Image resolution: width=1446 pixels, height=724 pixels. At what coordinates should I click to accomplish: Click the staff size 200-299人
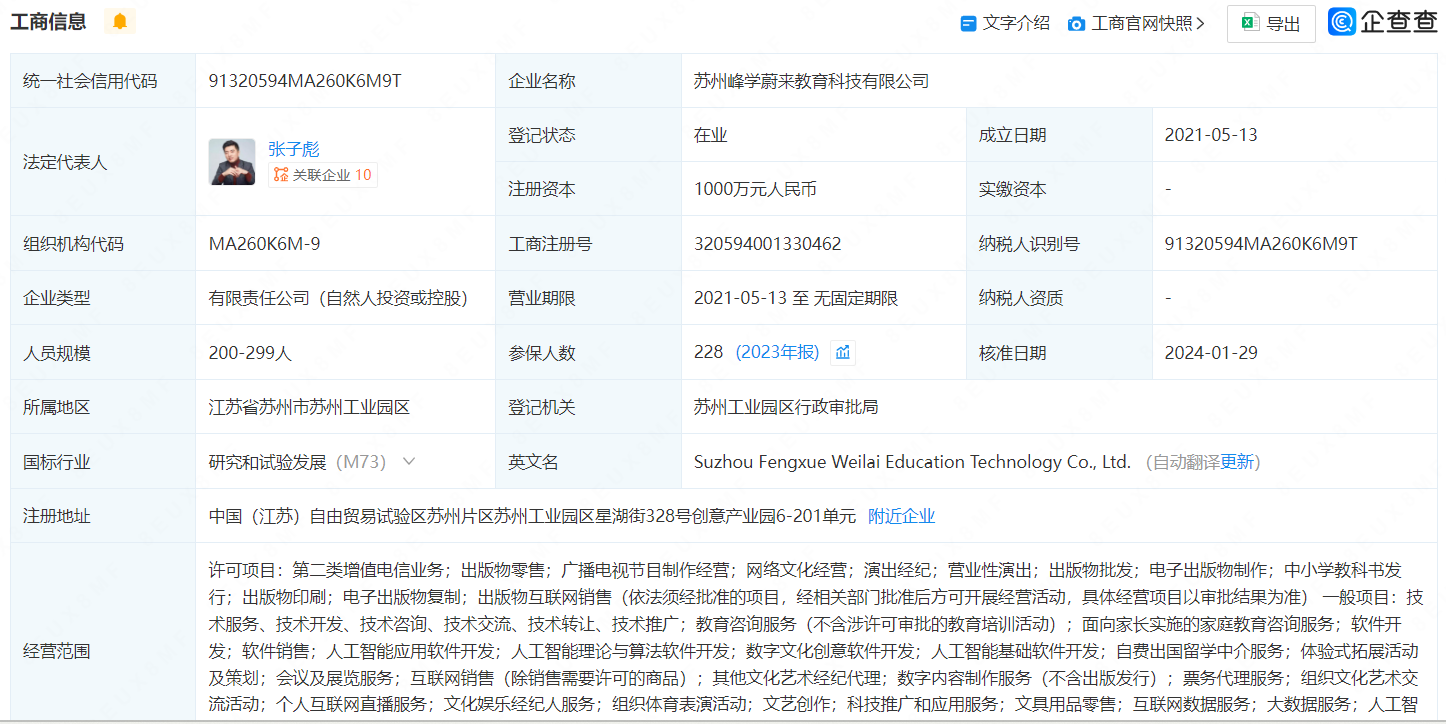pos(250,352)
